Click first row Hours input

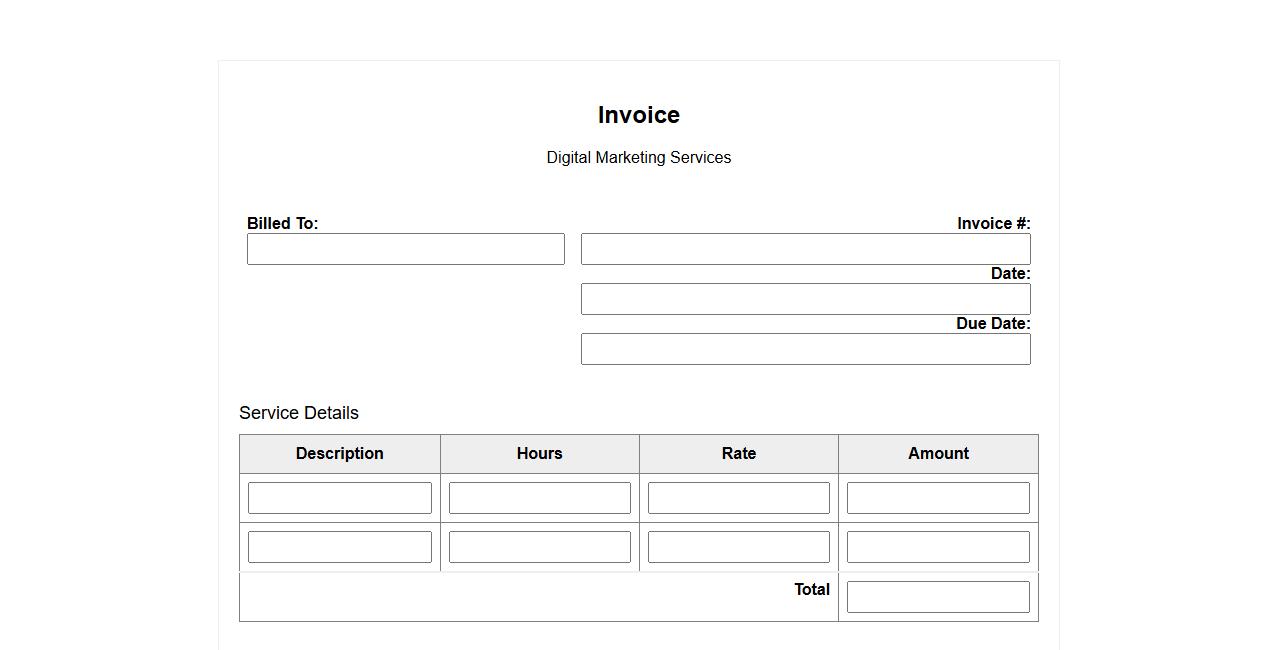539,498
